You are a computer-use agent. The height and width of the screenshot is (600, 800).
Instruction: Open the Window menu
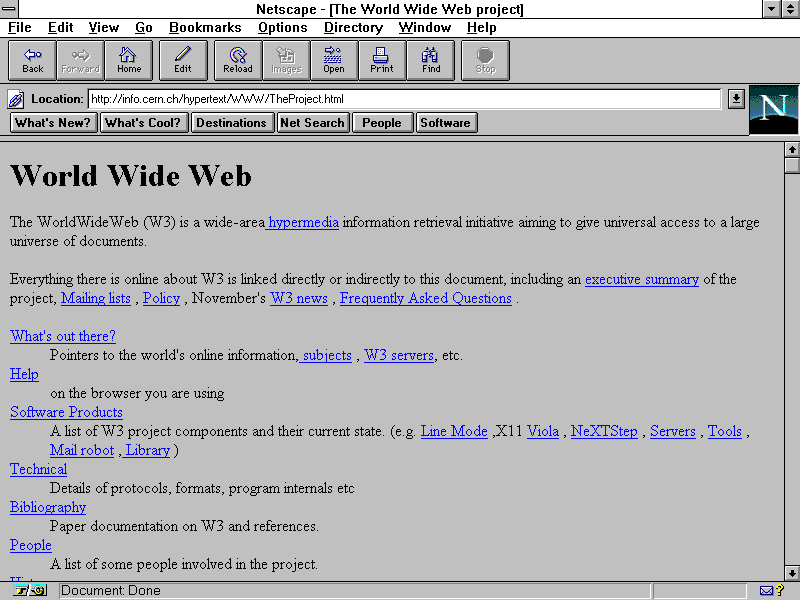424,28
